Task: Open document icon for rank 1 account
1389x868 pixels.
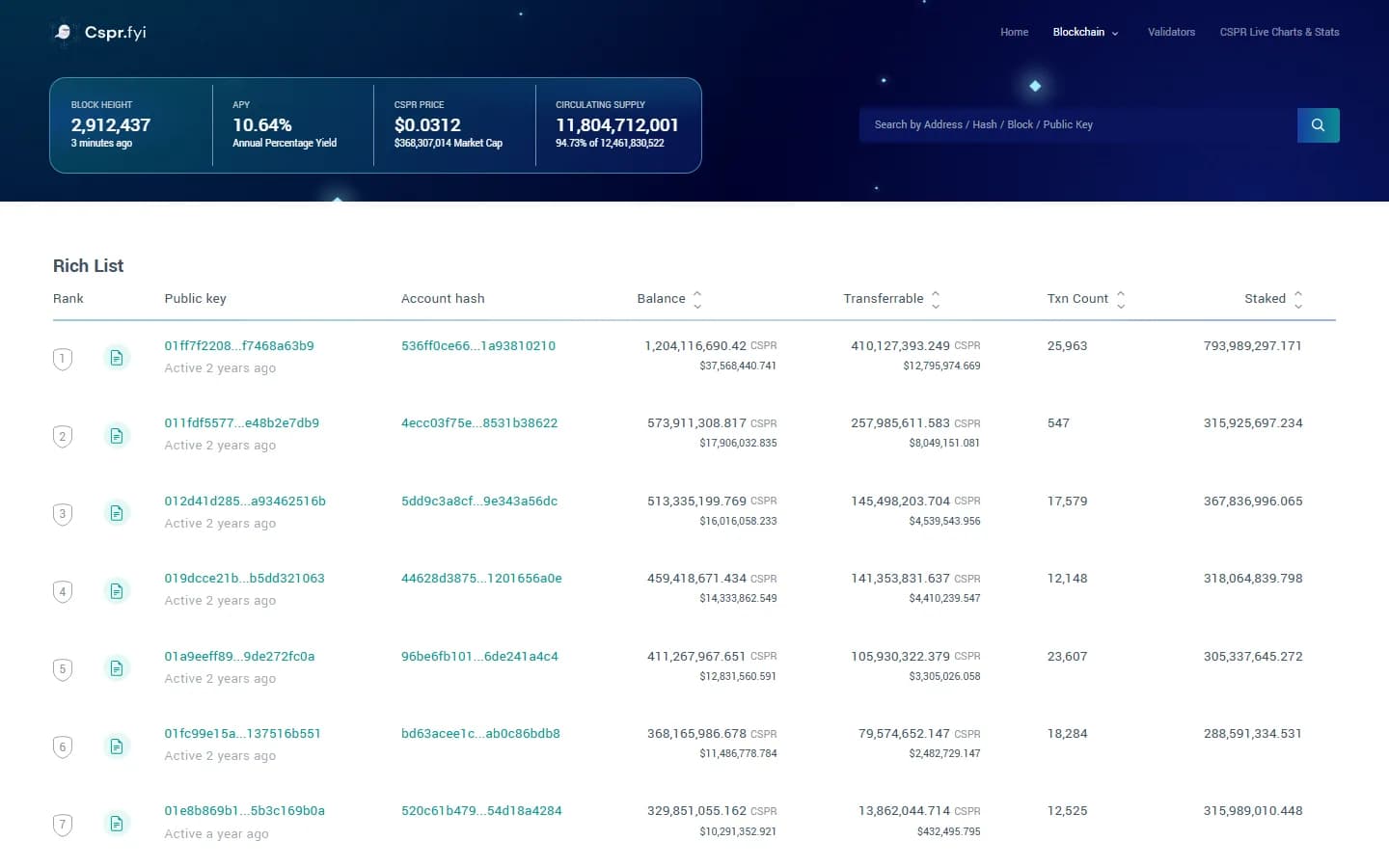Action: (x=117, y=358)
